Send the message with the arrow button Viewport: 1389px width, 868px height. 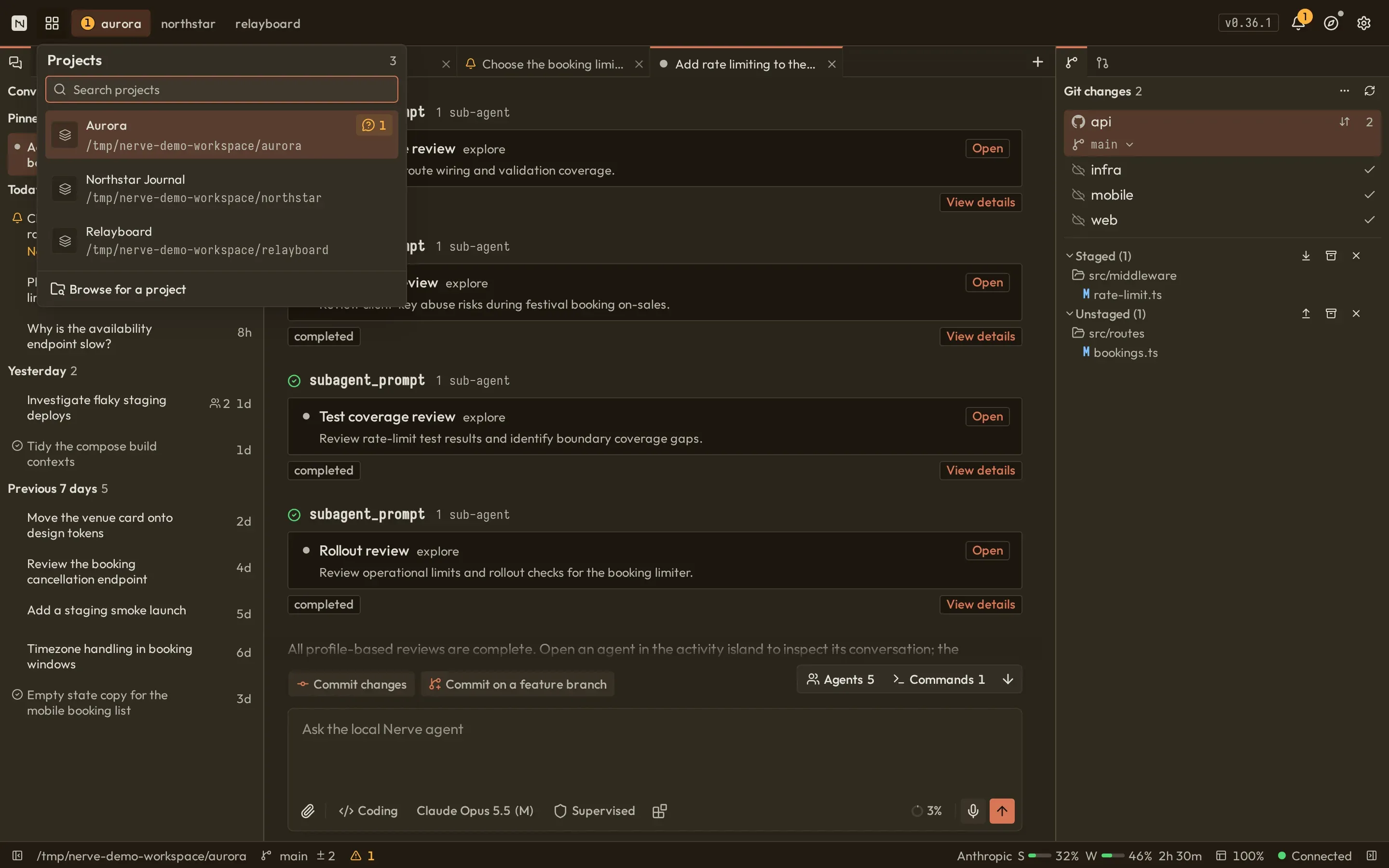click(1002, 811)
